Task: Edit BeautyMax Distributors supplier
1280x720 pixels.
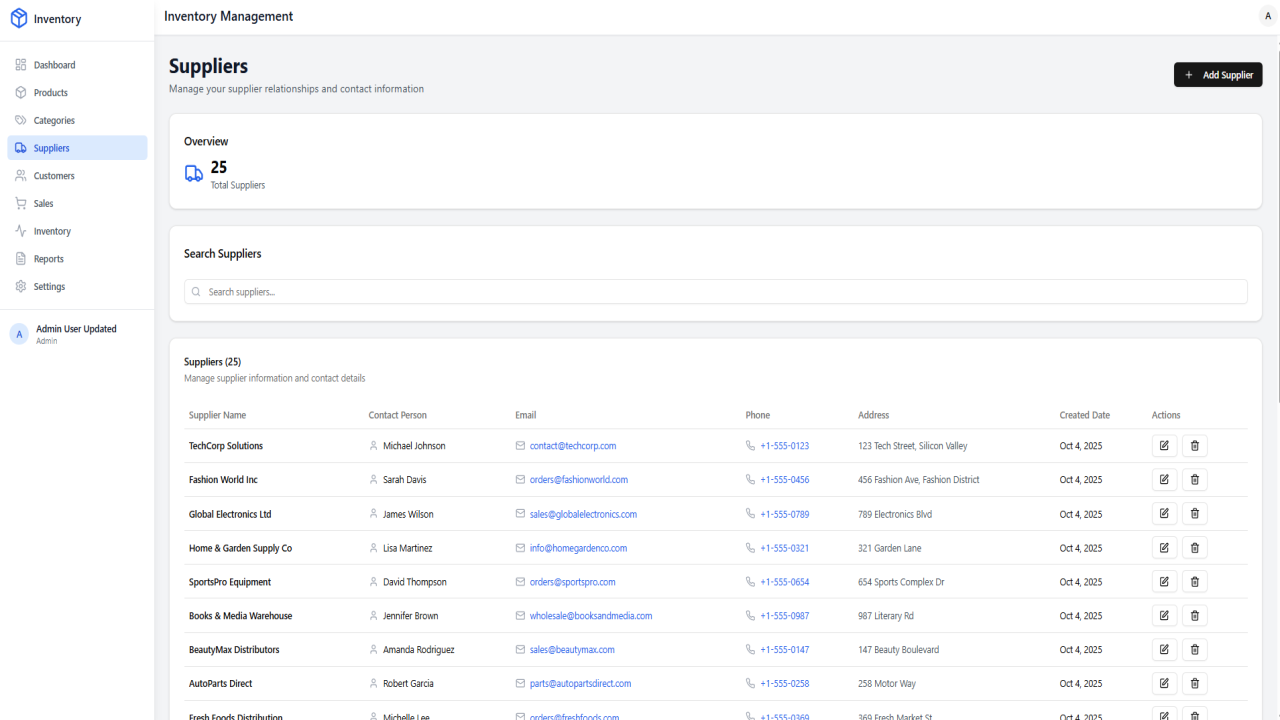Action: (1164, 650)
